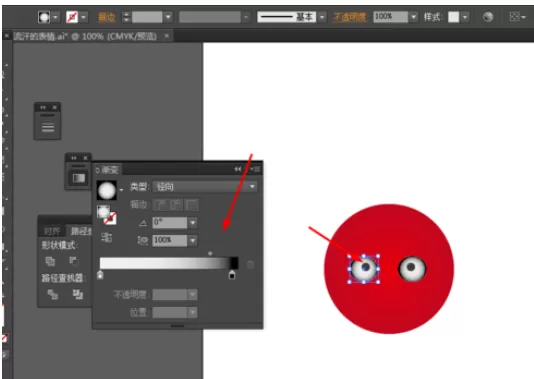Click the reverse gradient icon
Screen dimensions: 534x379
pos(106,237)
